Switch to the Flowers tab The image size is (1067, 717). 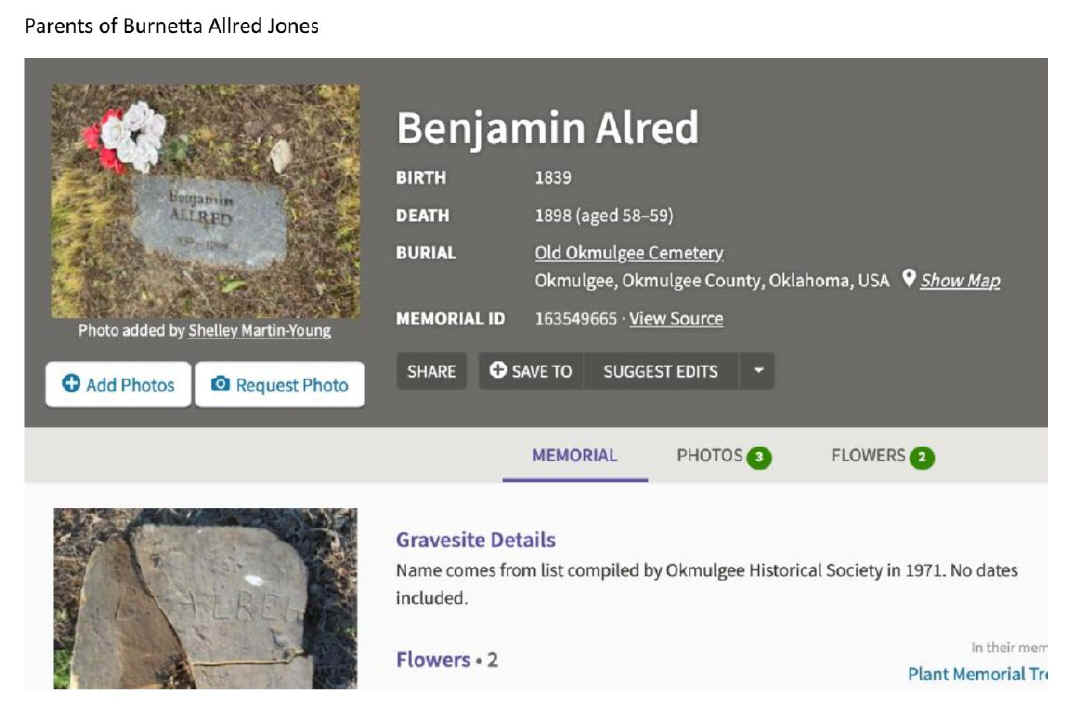[x=867, y=456]
